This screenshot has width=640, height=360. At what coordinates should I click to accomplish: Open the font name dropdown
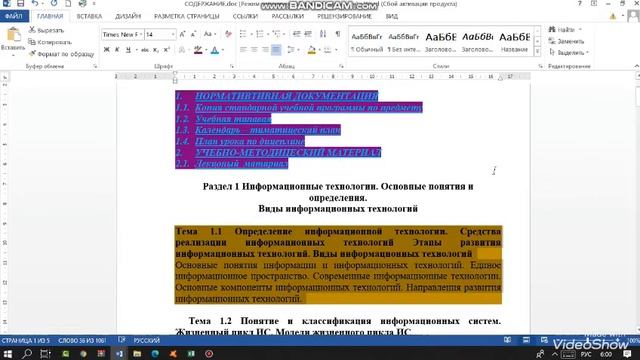point(141,35)
